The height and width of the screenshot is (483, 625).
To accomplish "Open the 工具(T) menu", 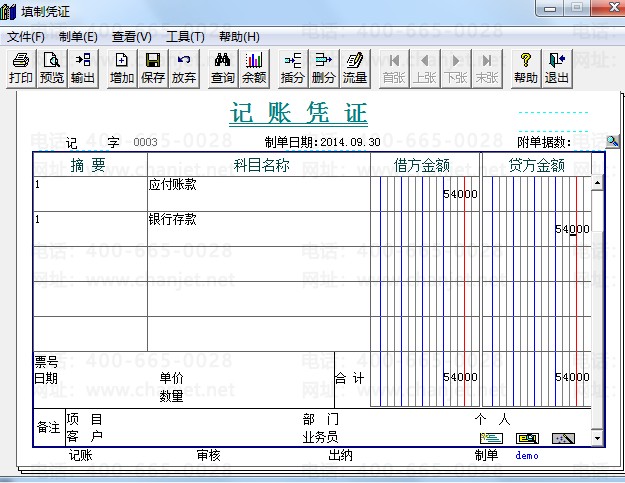I will pyautogui.click(x=185, y=37).
